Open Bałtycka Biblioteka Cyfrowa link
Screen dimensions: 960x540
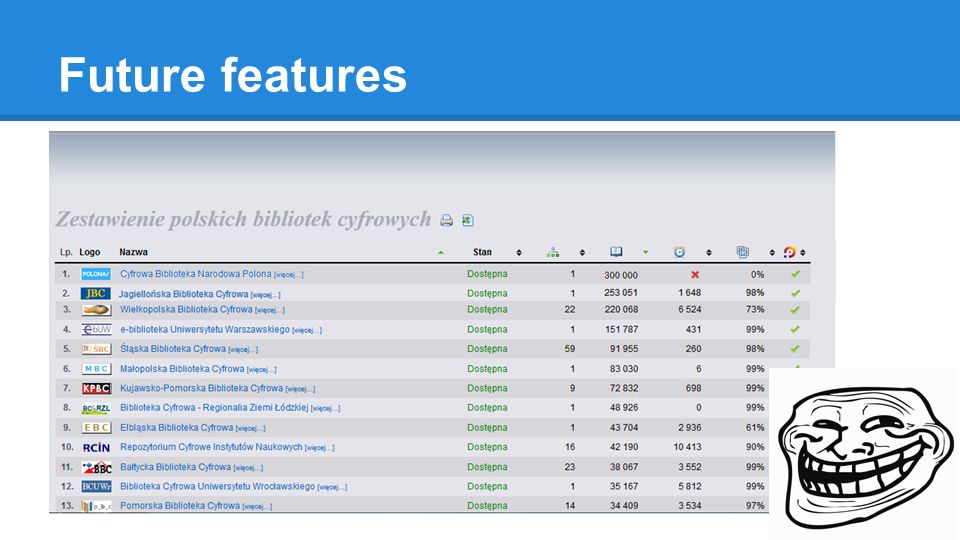click(176, 467)
